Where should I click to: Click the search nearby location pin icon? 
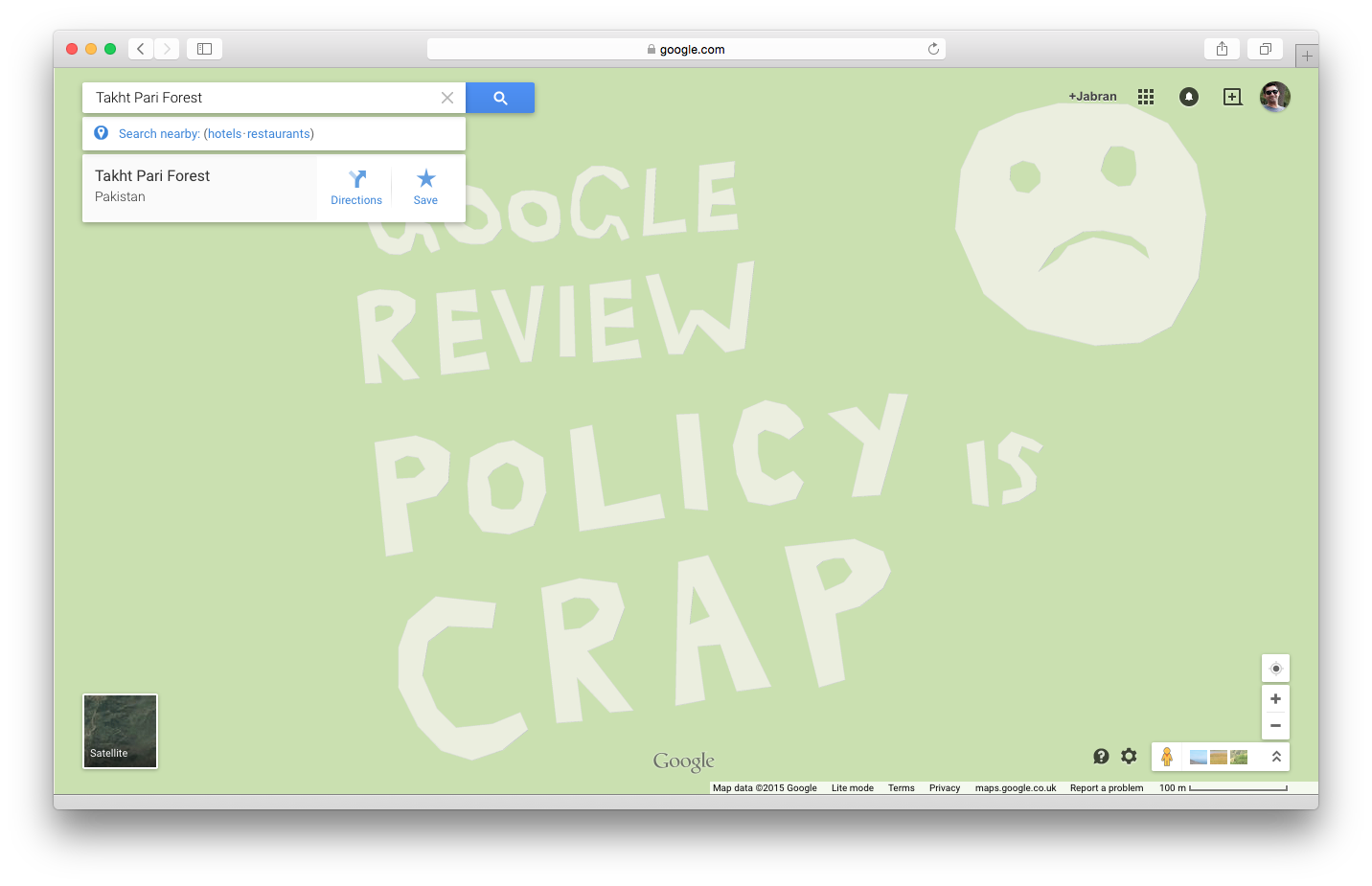click(x=102, y=133)
